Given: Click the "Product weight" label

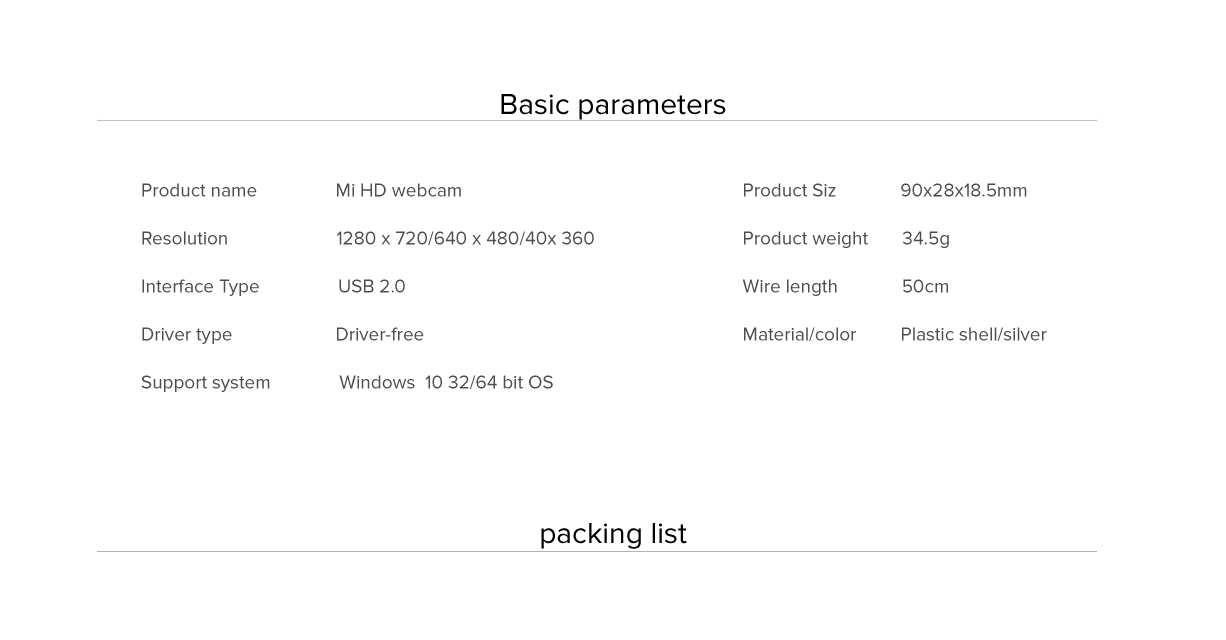Looking at the screenshot, I should (x=805, y=239).
